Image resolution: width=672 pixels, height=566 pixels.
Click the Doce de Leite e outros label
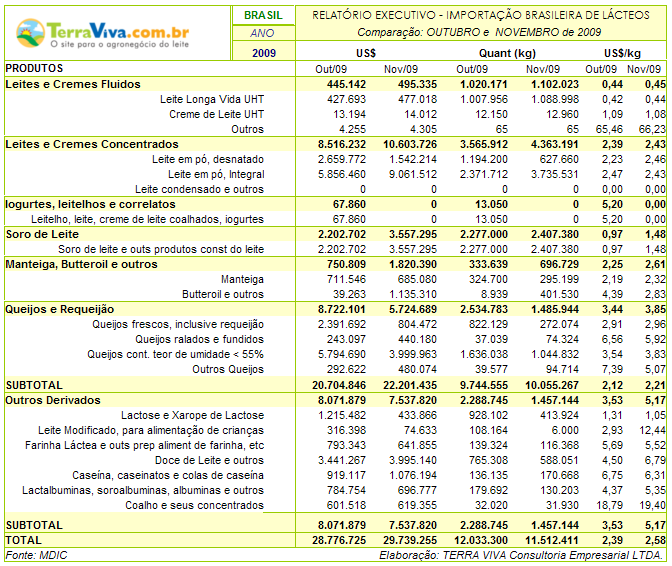tap(210, 460)
